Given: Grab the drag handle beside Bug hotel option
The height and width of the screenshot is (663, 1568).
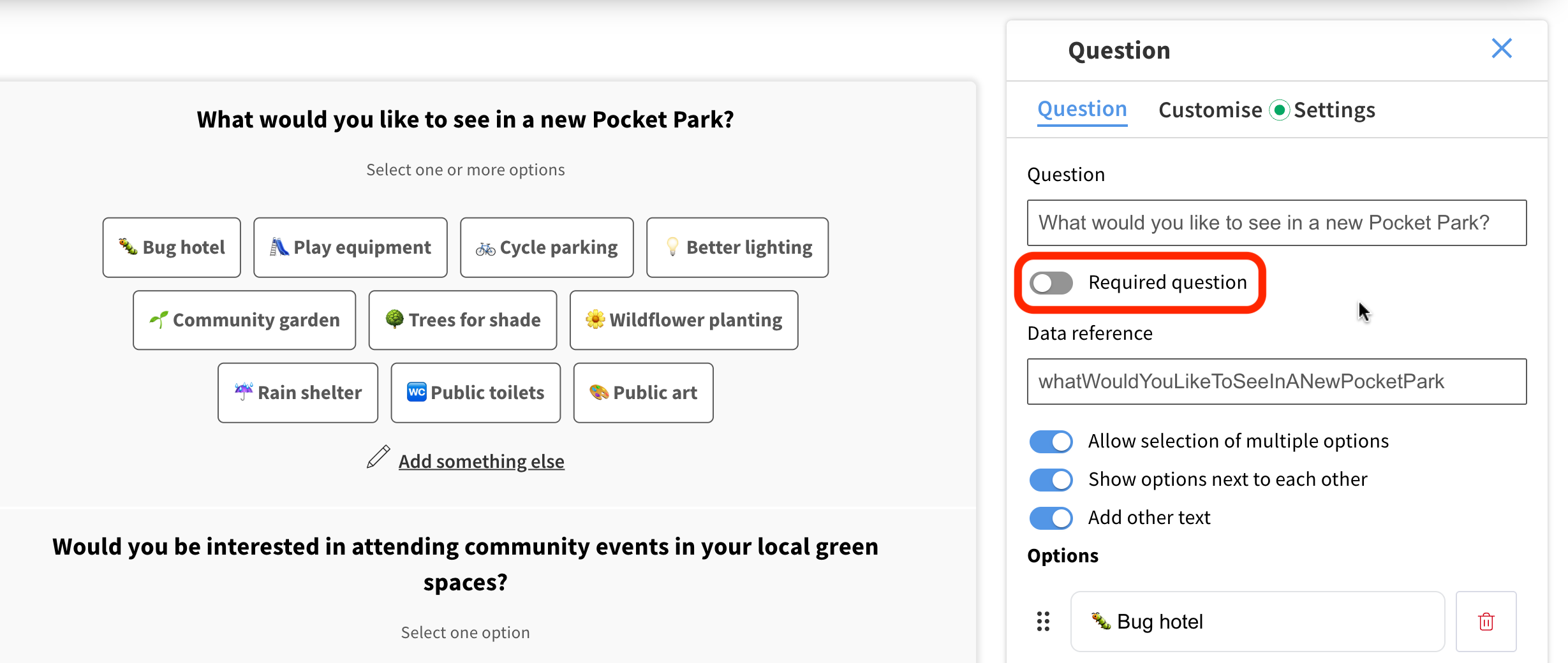Looking at the screenshot, I should [1043, 622].
